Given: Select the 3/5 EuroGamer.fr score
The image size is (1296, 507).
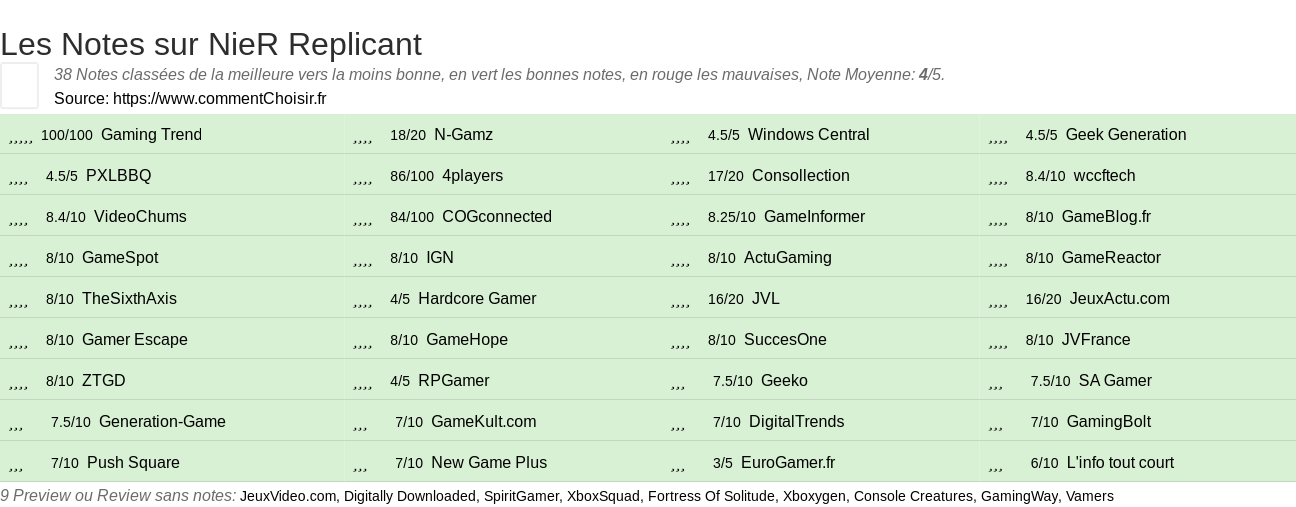Looking at the screenshot, I should pos(723,463).
